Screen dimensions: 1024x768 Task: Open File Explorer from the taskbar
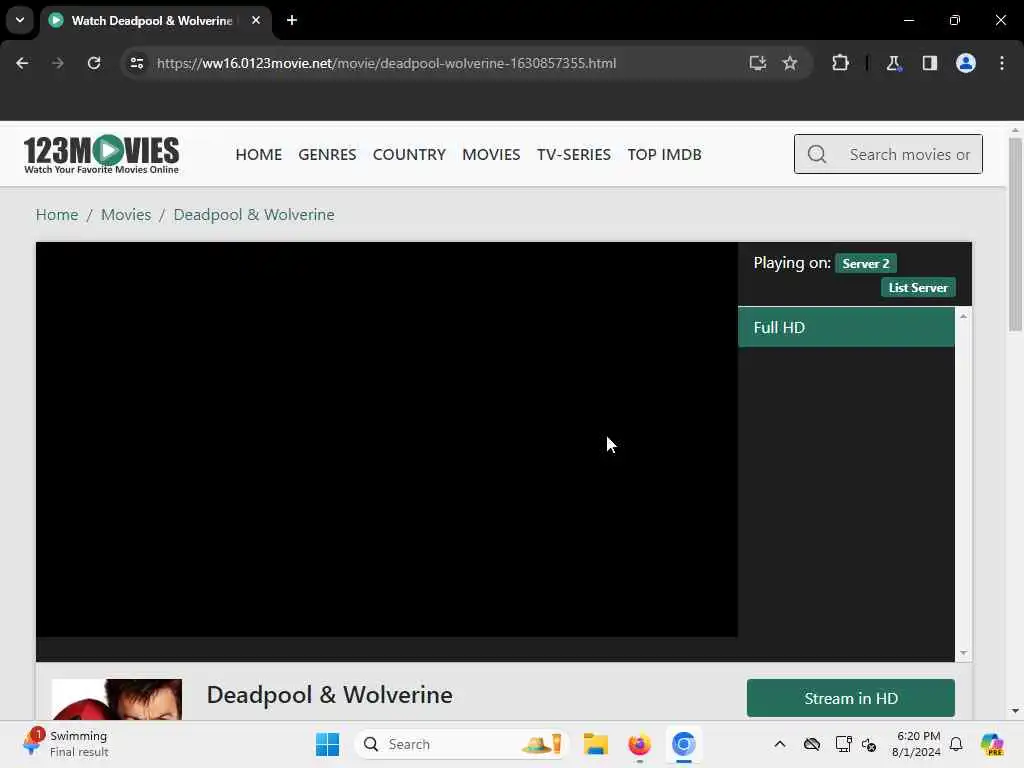pos(596,744)
